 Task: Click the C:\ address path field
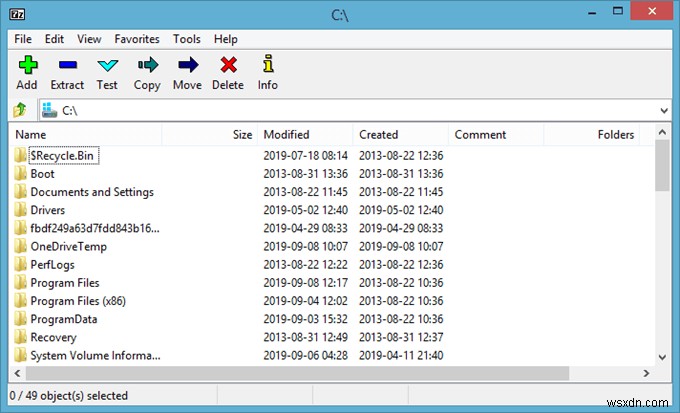click(355, 111)
